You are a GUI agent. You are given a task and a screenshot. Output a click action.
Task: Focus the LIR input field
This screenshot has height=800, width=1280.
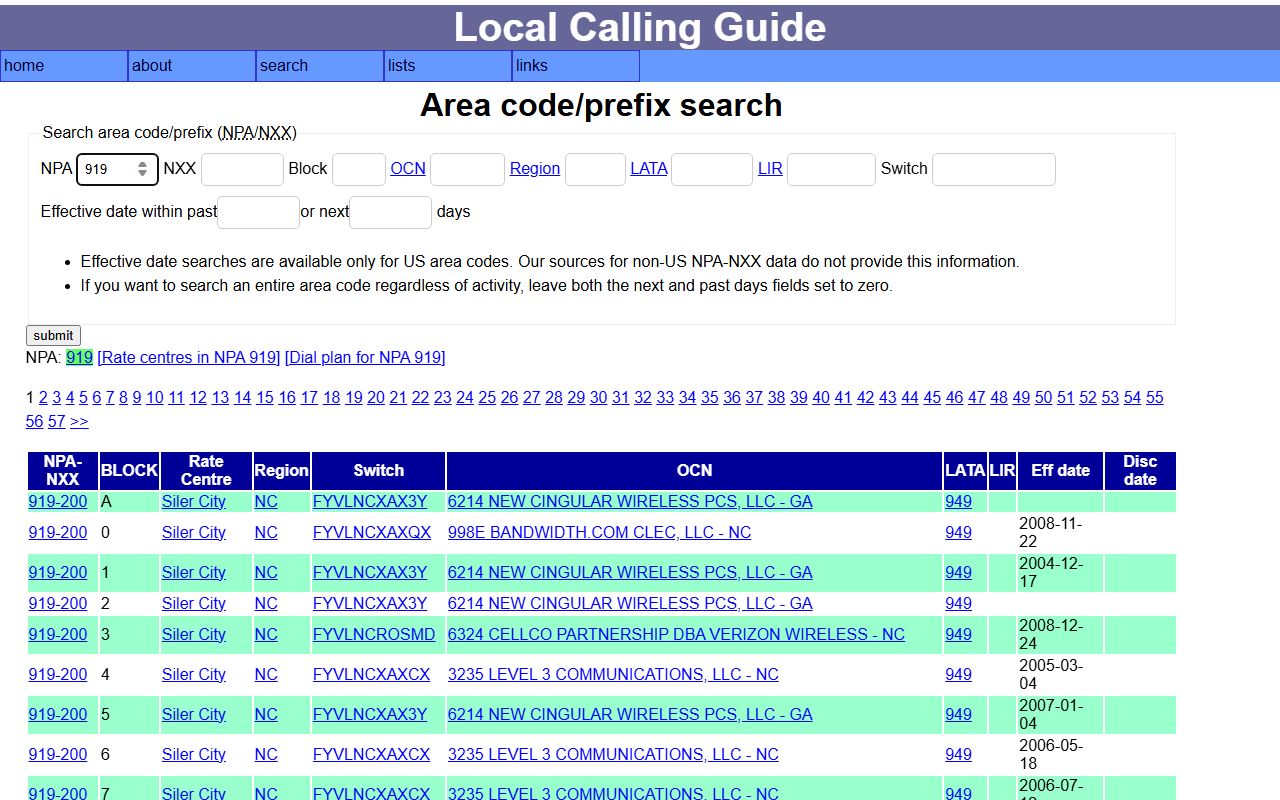tap(831, 169)
